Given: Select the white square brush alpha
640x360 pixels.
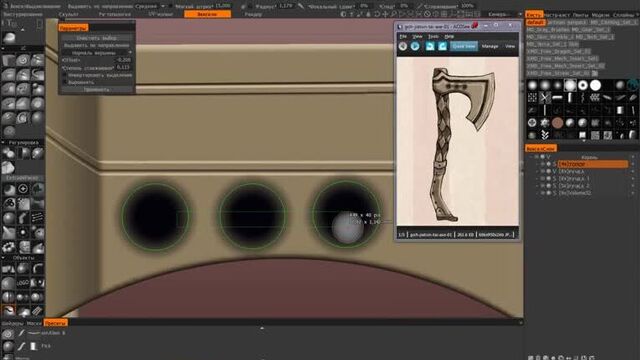Looking at the screenshot, I should (583, 135).
